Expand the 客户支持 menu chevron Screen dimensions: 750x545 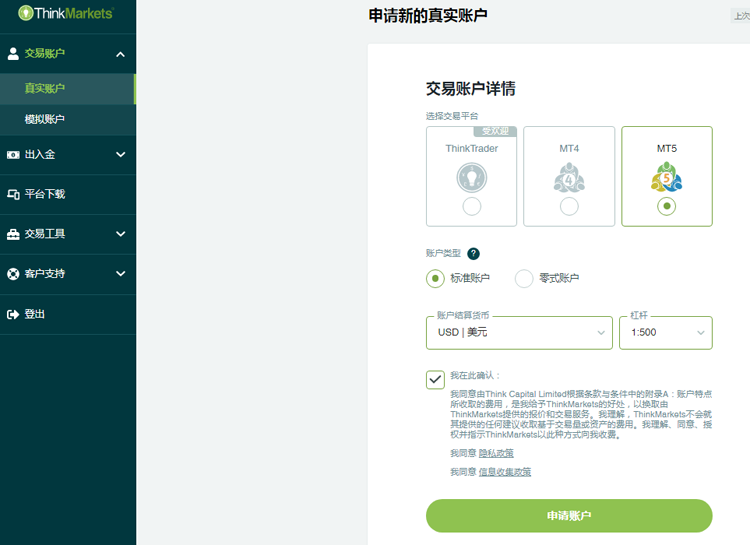pyautogui.click(x=121, y=274)
